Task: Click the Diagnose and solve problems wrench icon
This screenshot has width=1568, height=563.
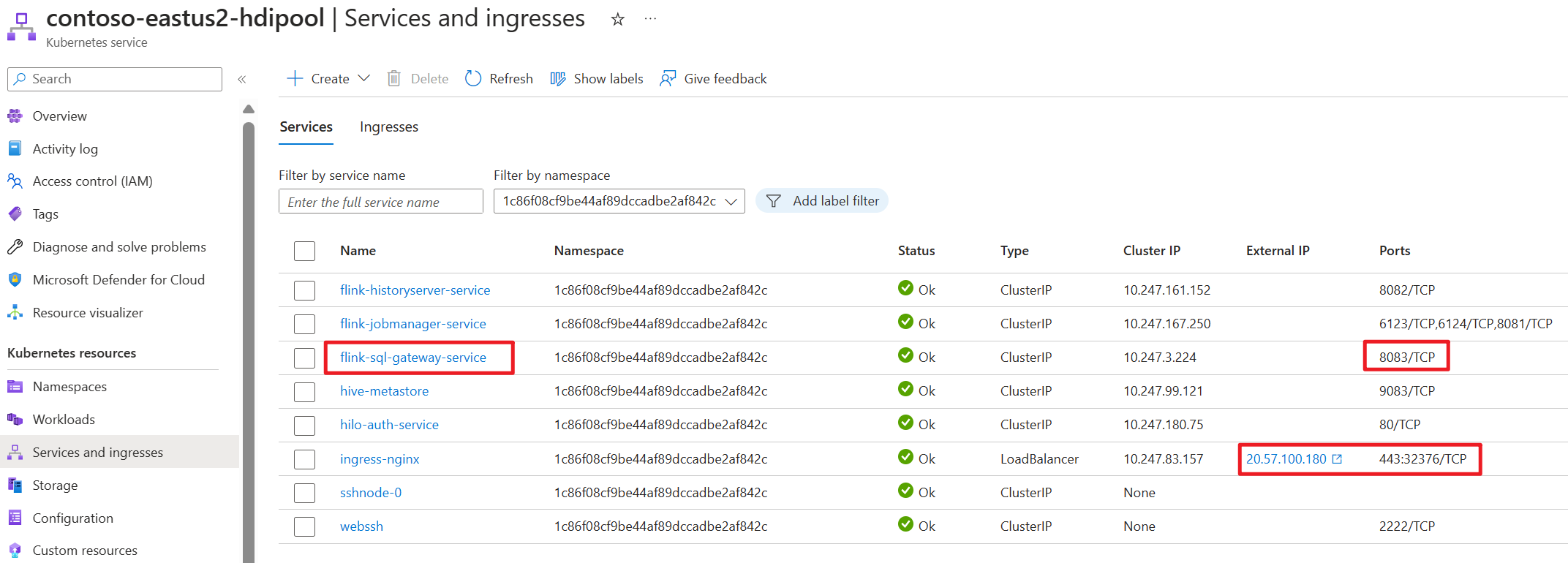Action: pyautogui.click(x=15, y=246)
